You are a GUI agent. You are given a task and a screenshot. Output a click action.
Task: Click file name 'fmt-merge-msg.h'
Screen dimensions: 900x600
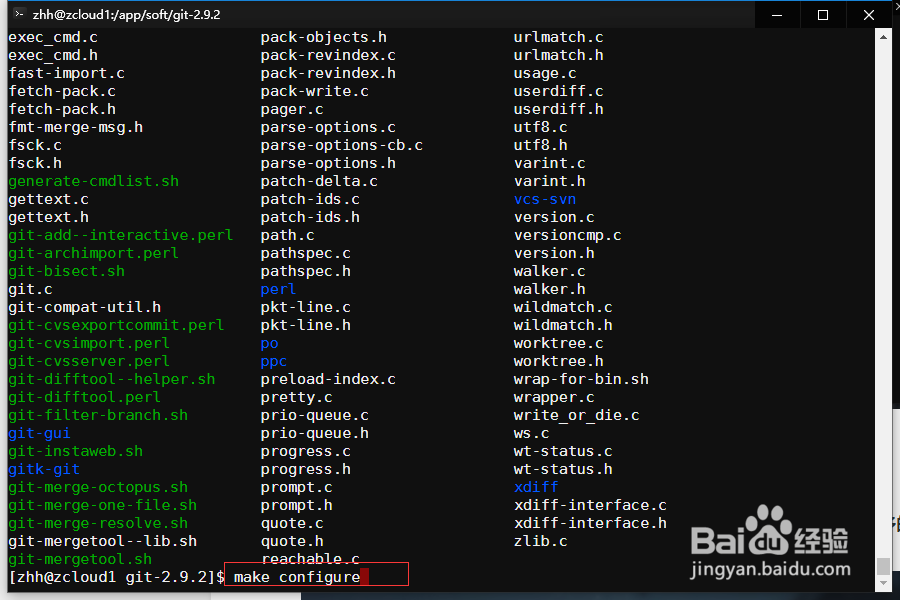click(x=76, y=127)
